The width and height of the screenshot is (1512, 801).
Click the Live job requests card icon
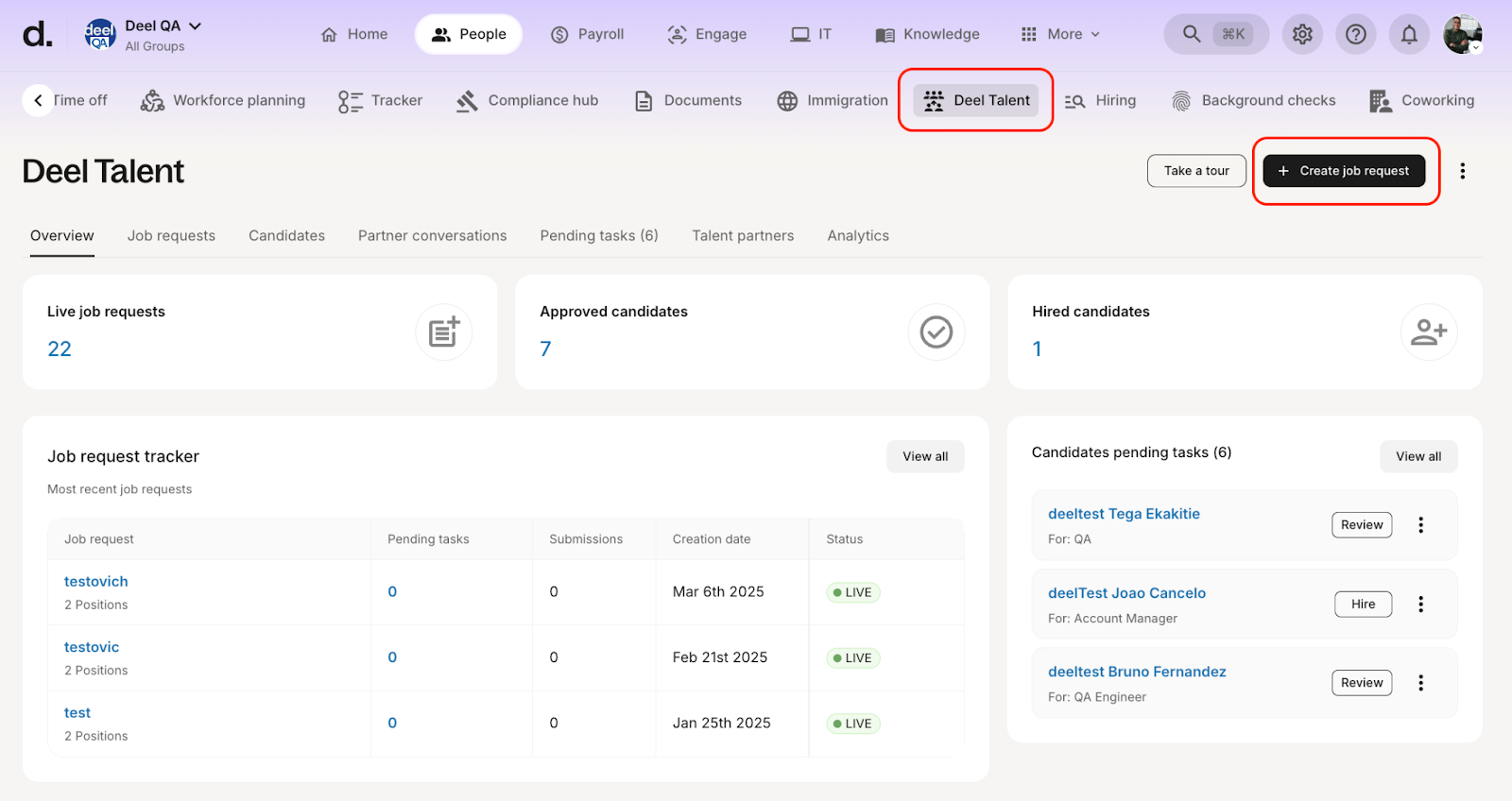[444, 332]
